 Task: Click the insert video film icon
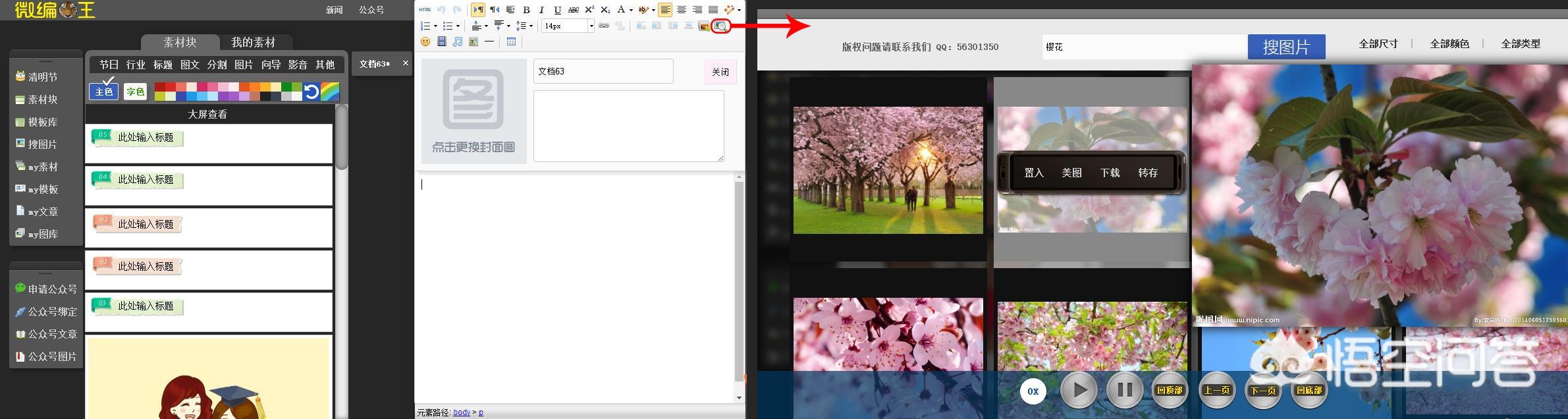(x=441, y=42)
